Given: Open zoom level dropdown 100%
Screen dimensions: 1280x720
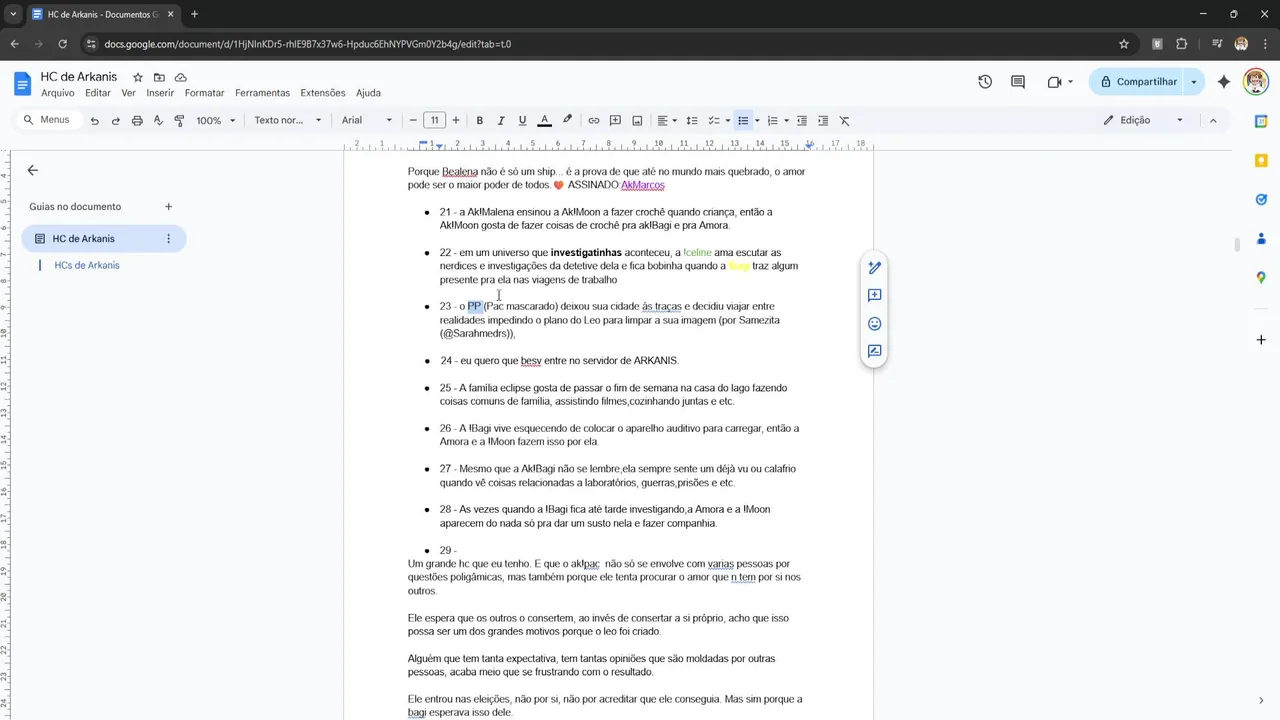Looking at the screenshot, I should (216, 120).
